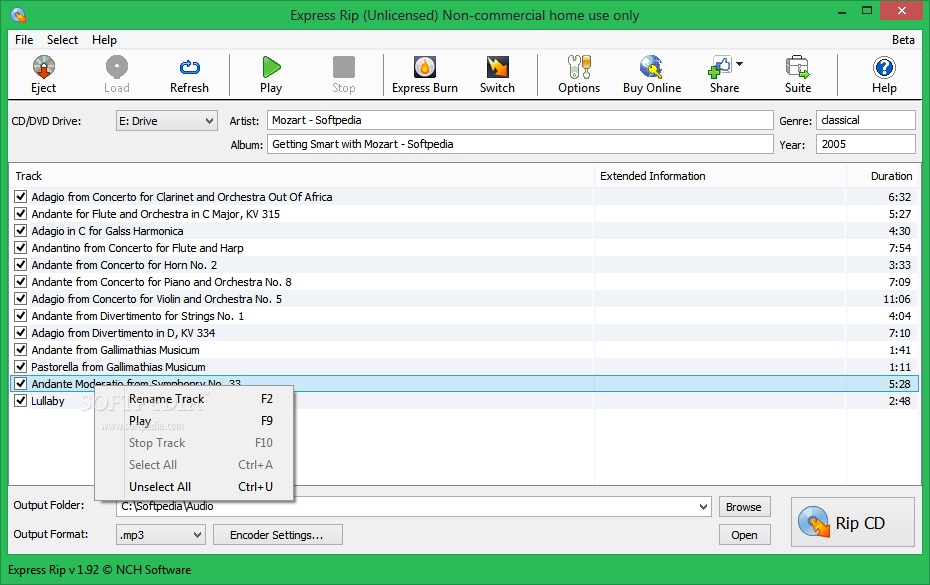Viewport: 930px width, 585px height.
Task: Choose Rename Track from context menu
Action: 195,399
